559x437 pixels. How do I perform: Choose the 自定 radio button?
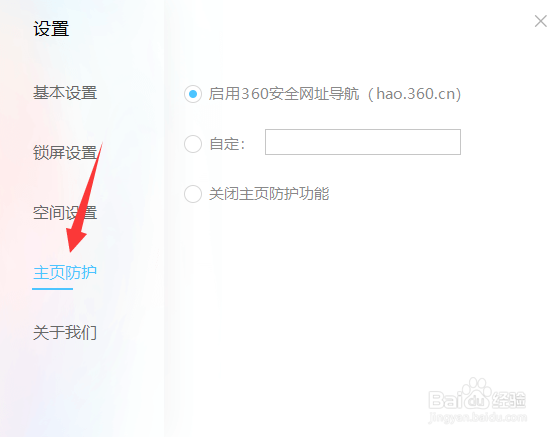click(x=193, y=144)
